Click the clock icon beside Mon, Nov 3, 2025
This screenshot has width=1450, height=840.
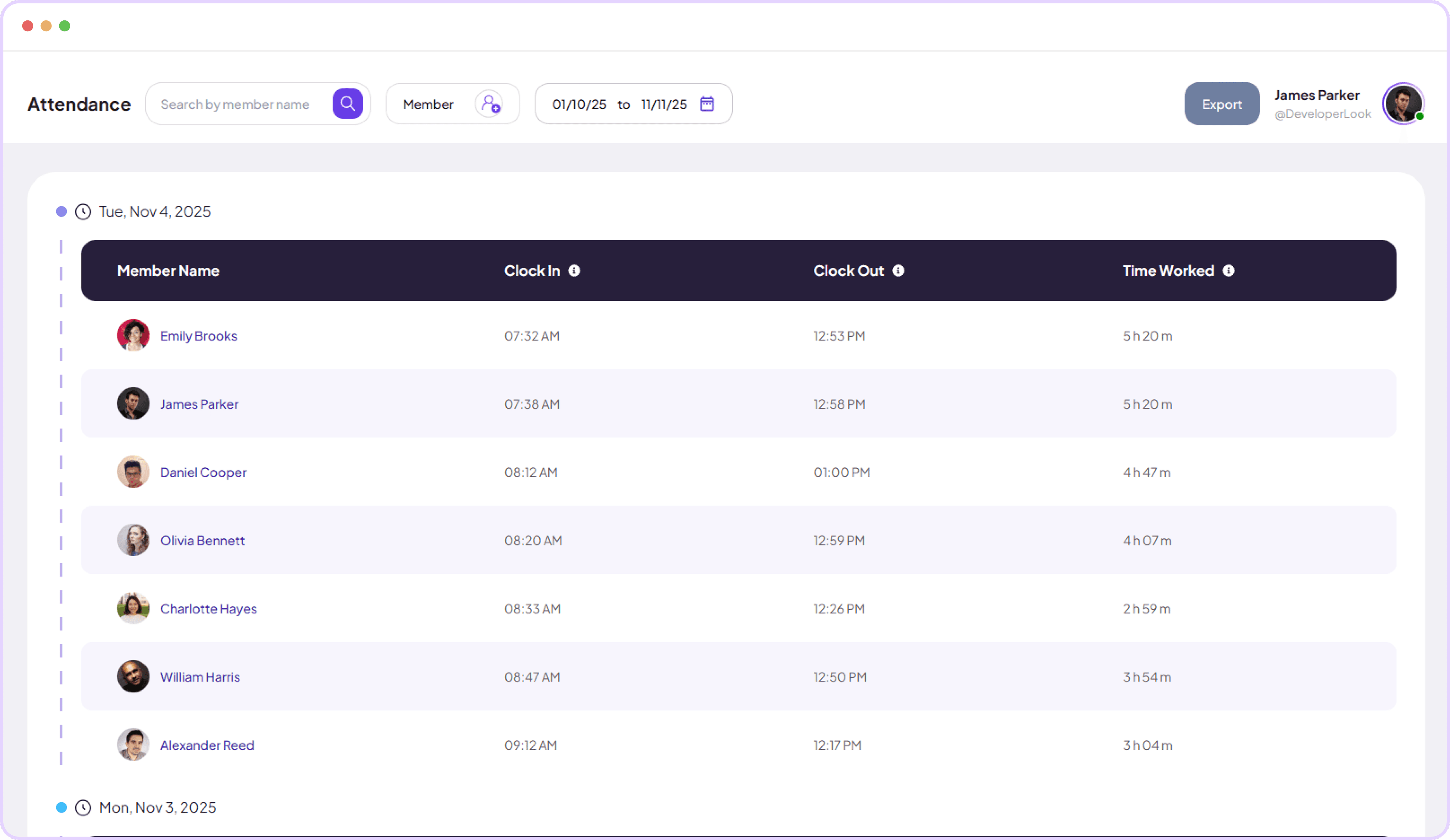tap(83, 807)
